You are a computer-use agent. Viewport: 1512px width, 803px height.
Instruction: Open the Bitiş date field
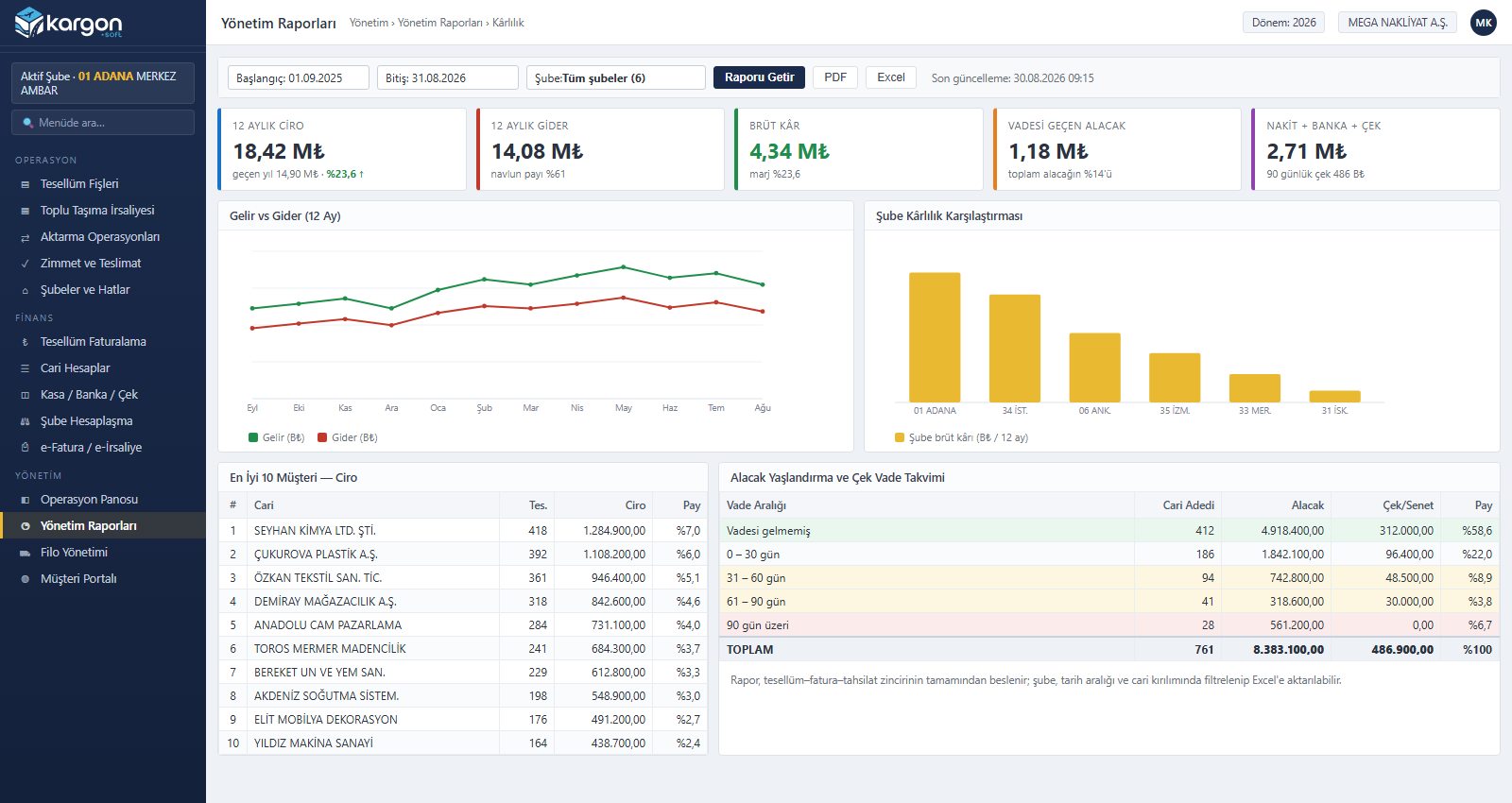coord(448,77)
